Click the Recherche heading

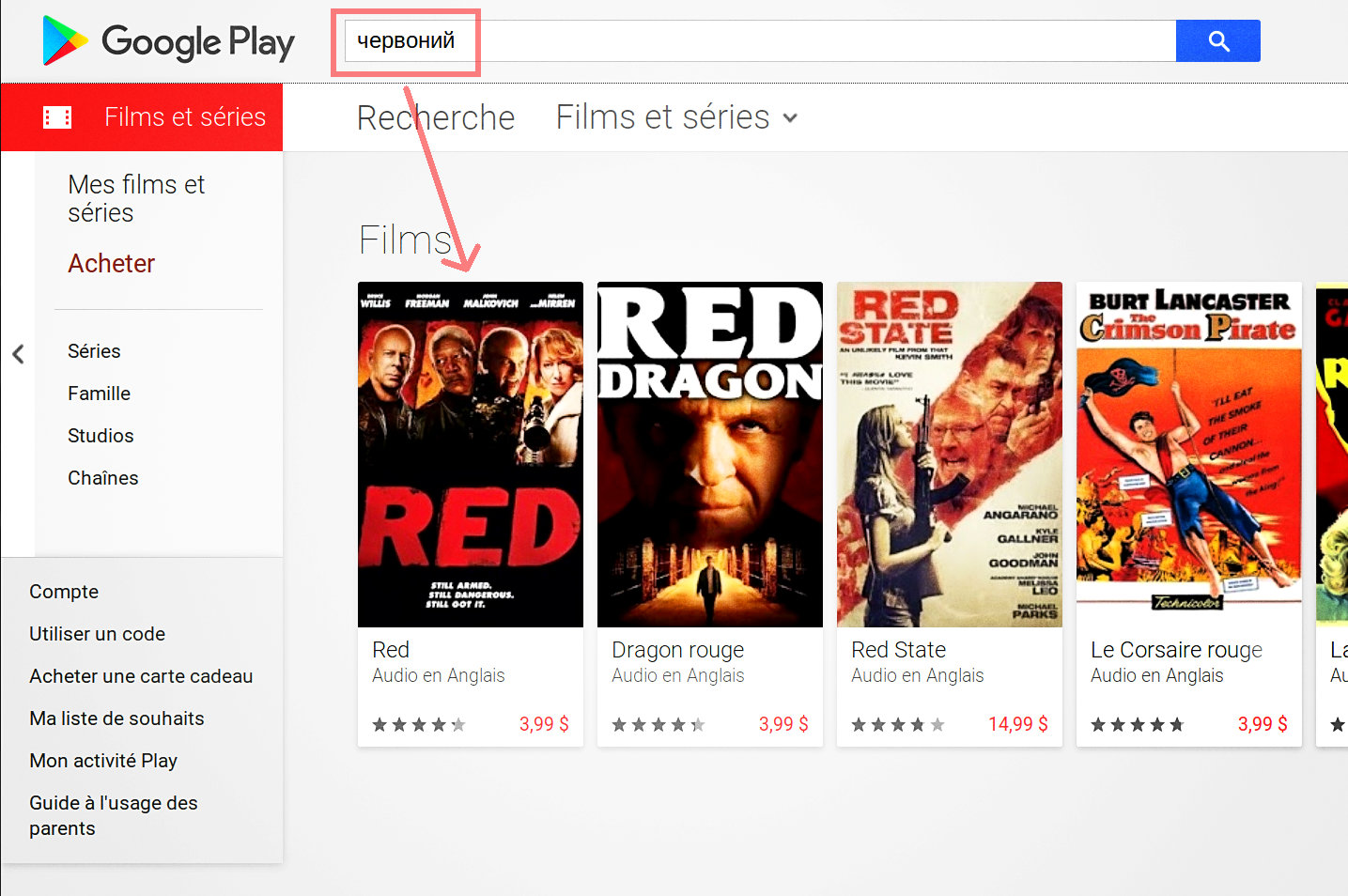[x=436, y=117]
